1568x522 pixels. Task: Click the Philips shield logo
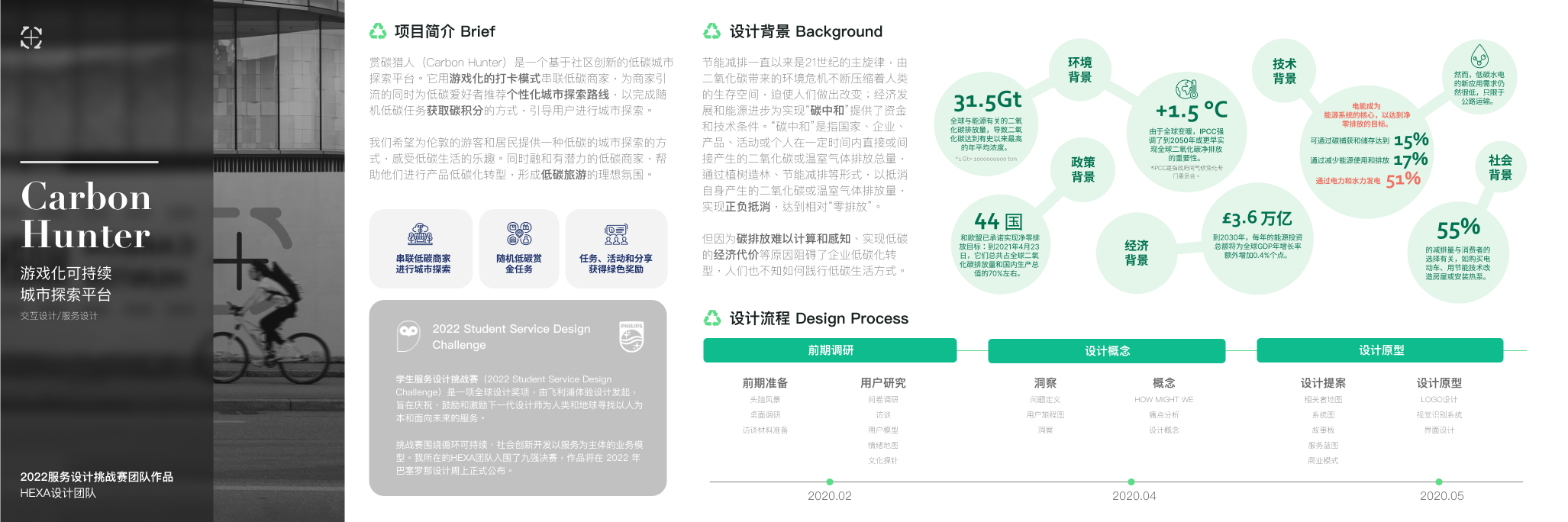pos(631,337)
